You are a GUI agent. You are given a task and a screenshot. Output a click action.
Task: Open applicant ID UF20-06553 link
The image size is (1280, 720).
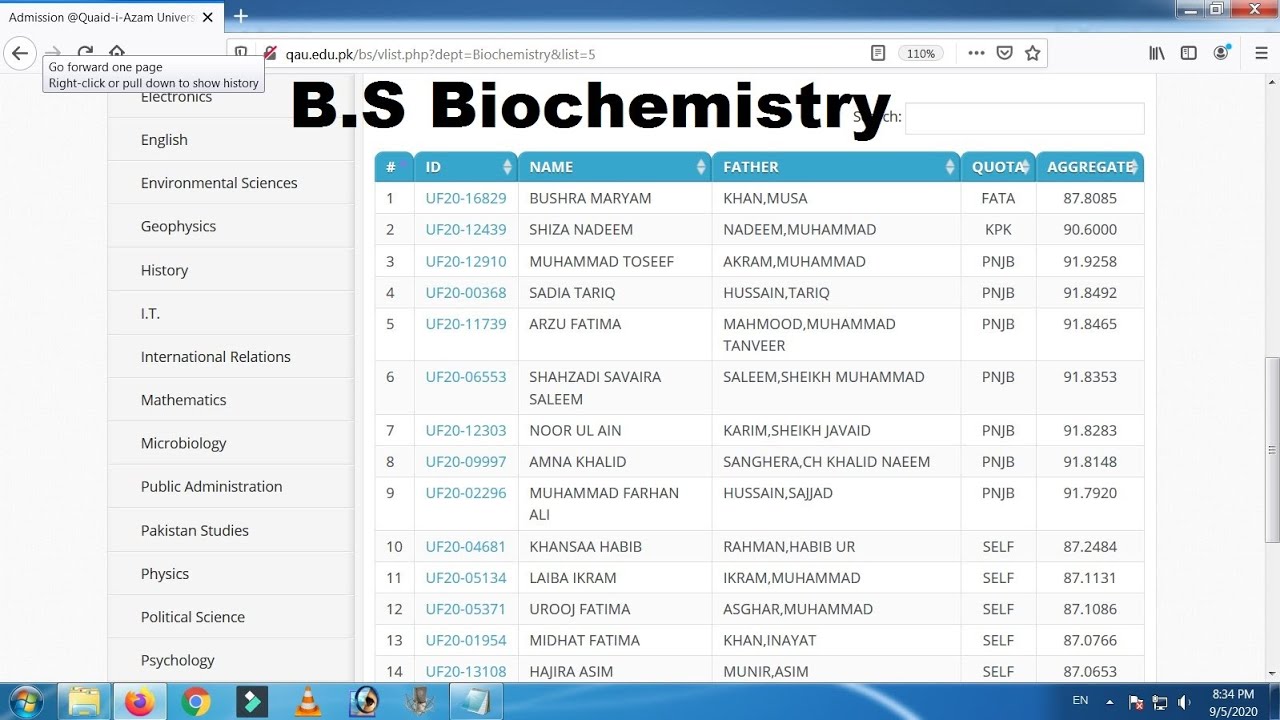(x=466, y=377)
